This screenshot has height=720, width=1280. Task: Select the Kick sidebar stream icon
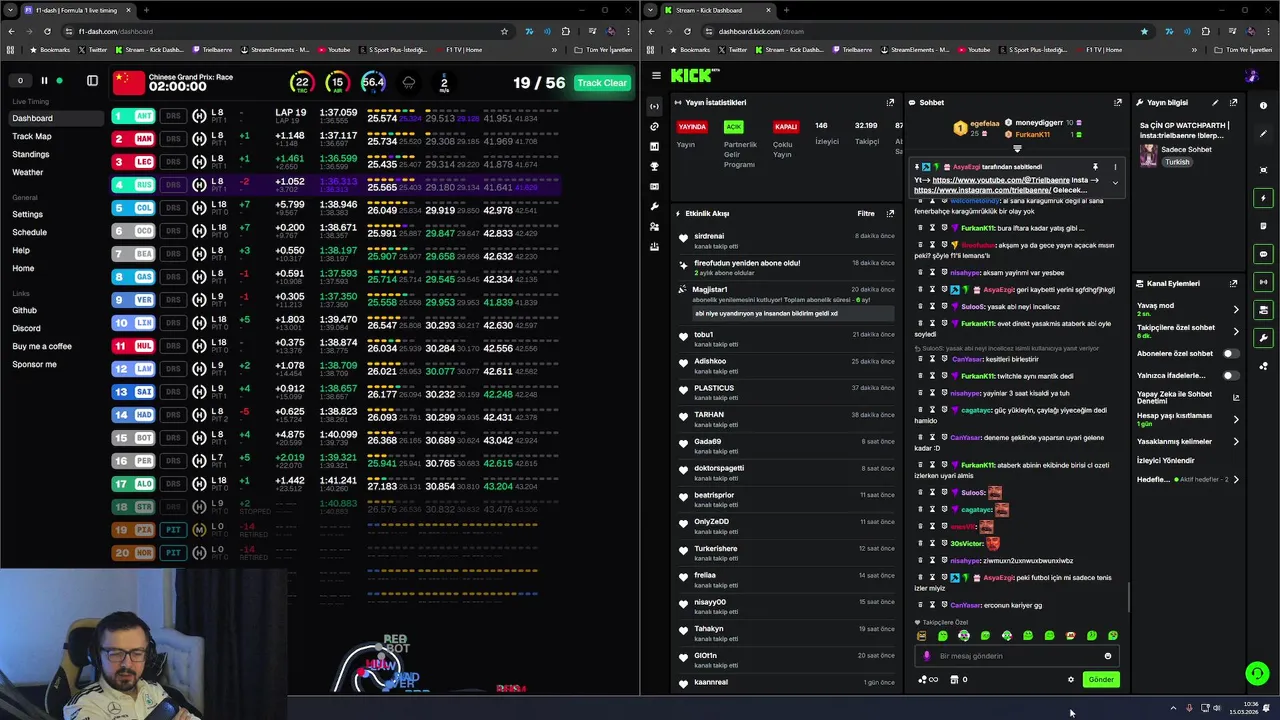tap(654, 106)
